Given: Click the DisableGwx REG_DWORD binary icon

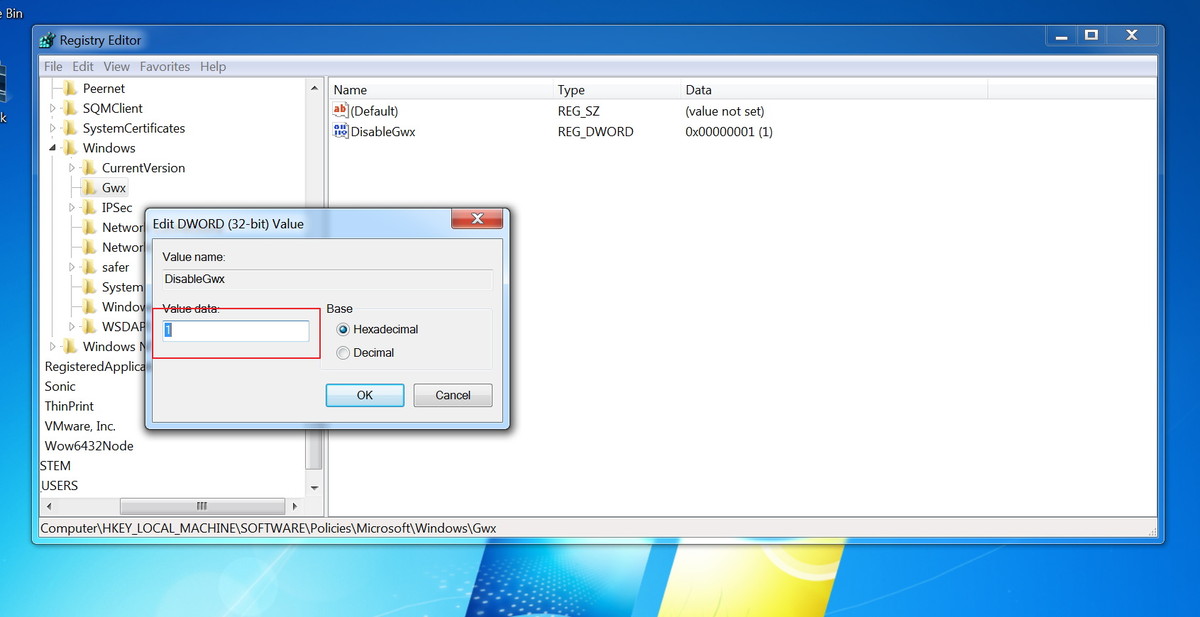Looking at the screenshot, I should pos(338,131).
